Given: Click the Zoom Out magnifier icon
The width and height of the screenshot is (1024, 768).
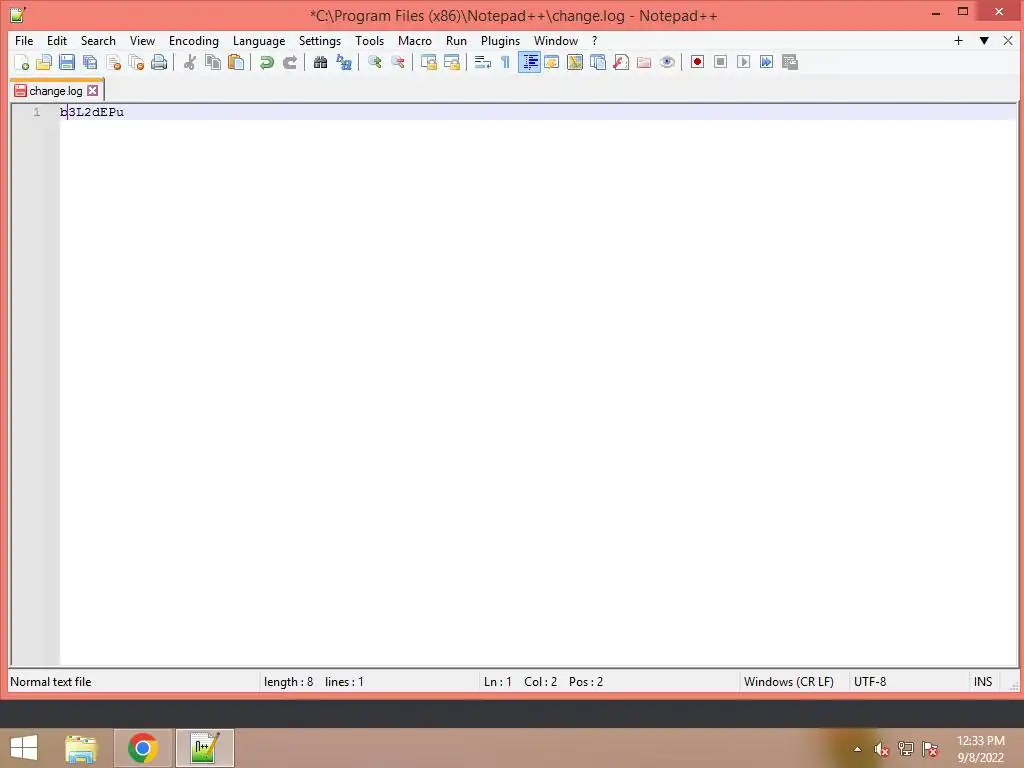Looking at the screenshot, I should click(x=398, y=62).
